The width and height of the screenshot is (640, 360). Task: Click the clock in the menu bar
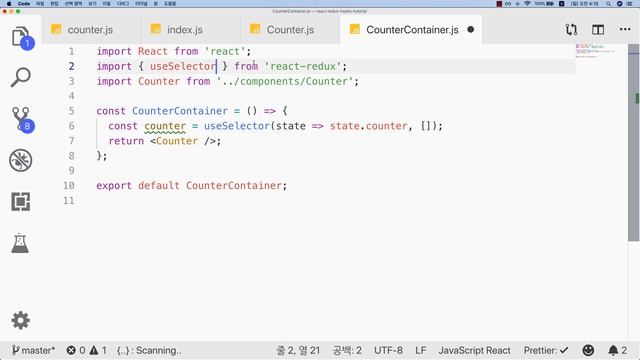(585, 3)
